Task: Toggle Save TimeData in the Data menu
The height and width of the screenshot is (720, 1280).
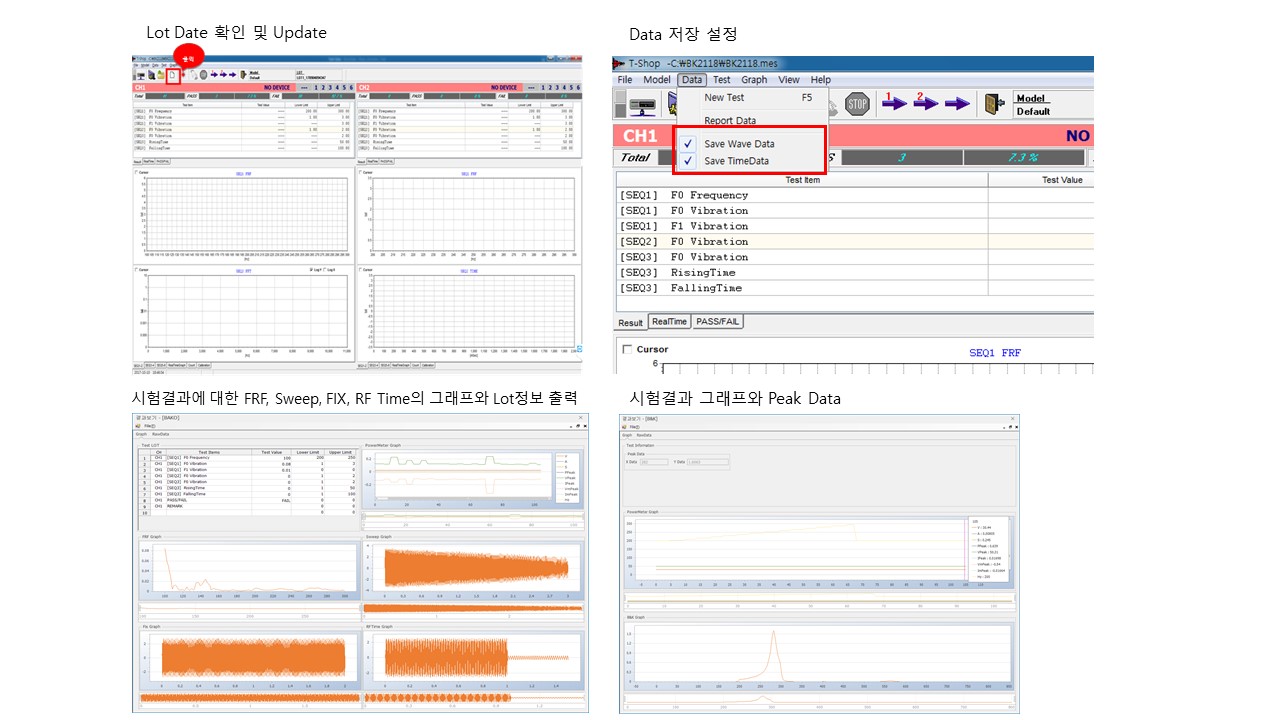Action: click(x=737, y=161)
